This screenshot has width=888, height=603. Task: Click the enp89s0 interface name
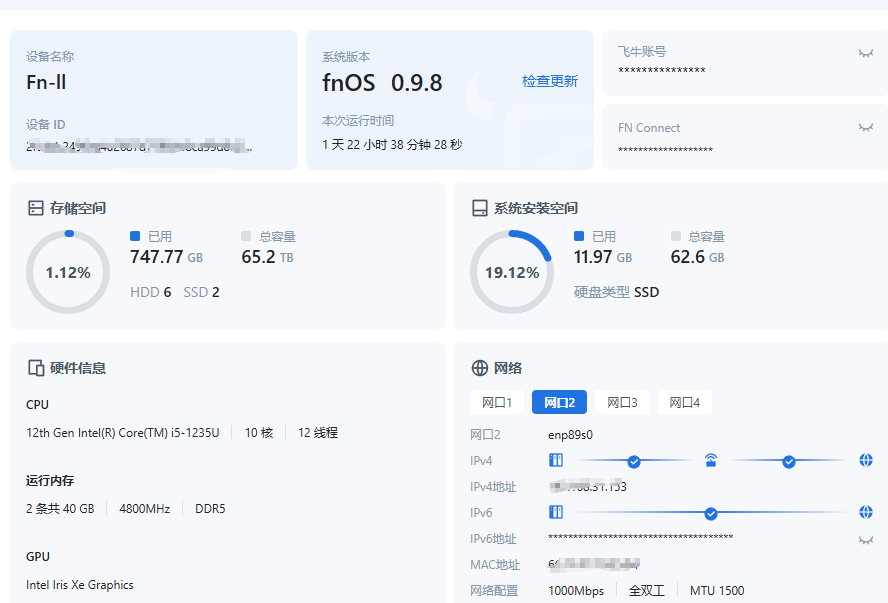pos(570,435)
